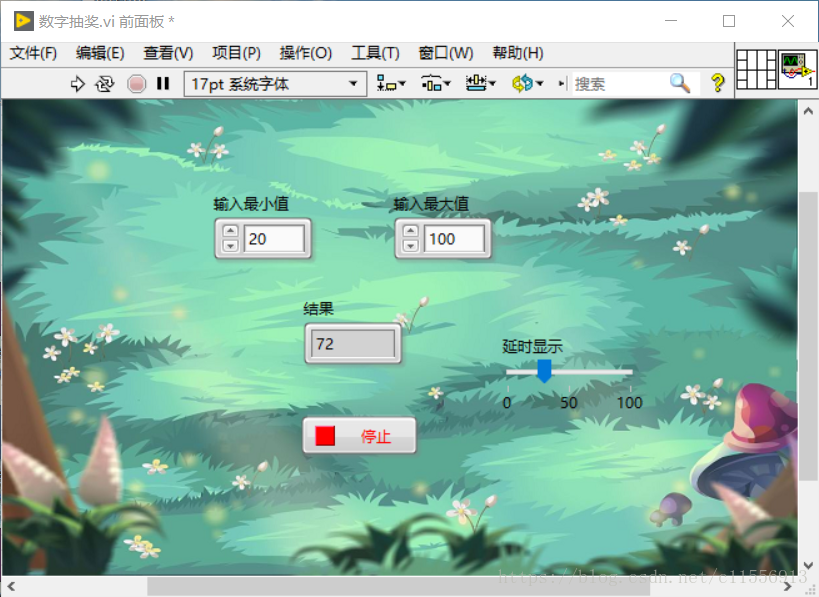The width and height of the screenshot is (819, 597).
Task: Show Context Help question mark
Action: [718, 83]
